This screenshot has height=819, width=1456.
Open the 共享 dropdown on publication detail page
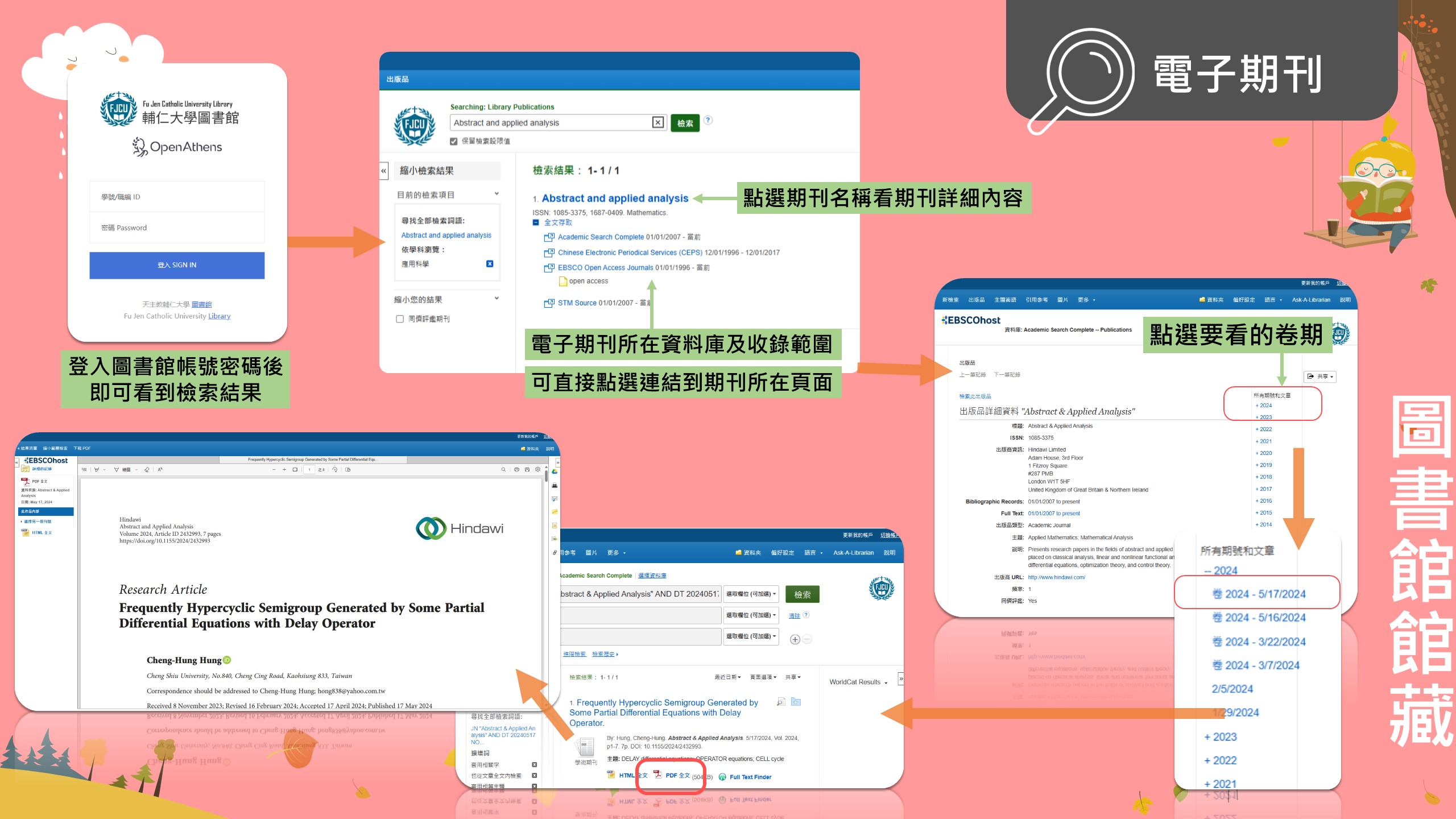tap(1319, 377)
